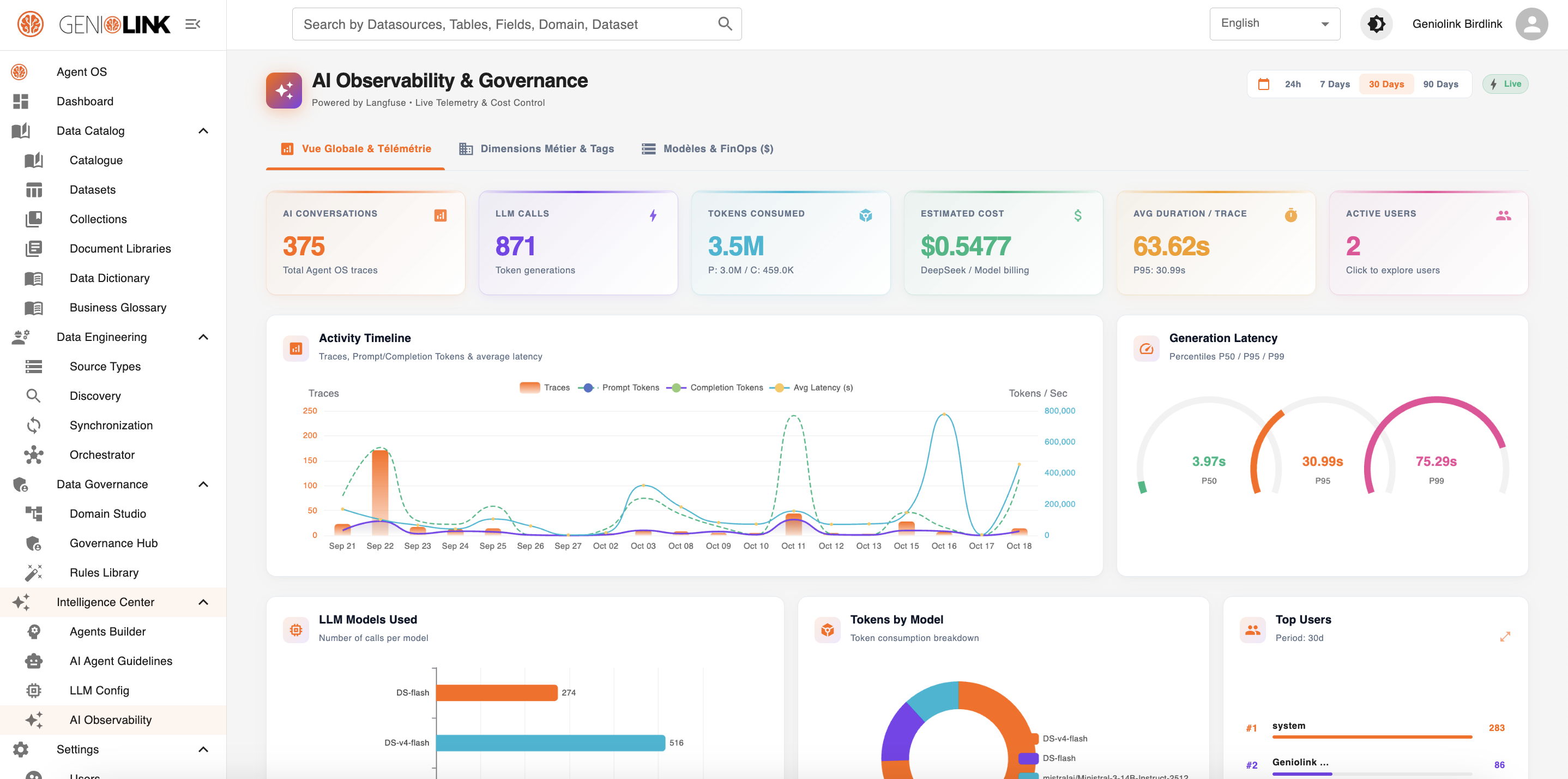Click the Agents Builder head icon

coord(33,632)
